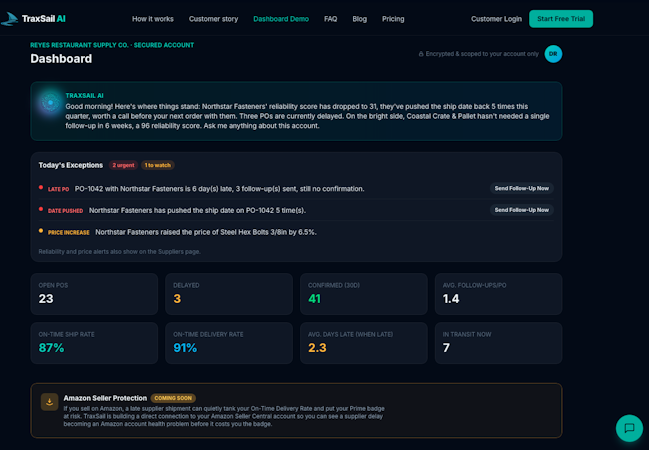Click the red dot by LATE PO
The height and width of the screenshot is (450, 649).
click(41, 188)
